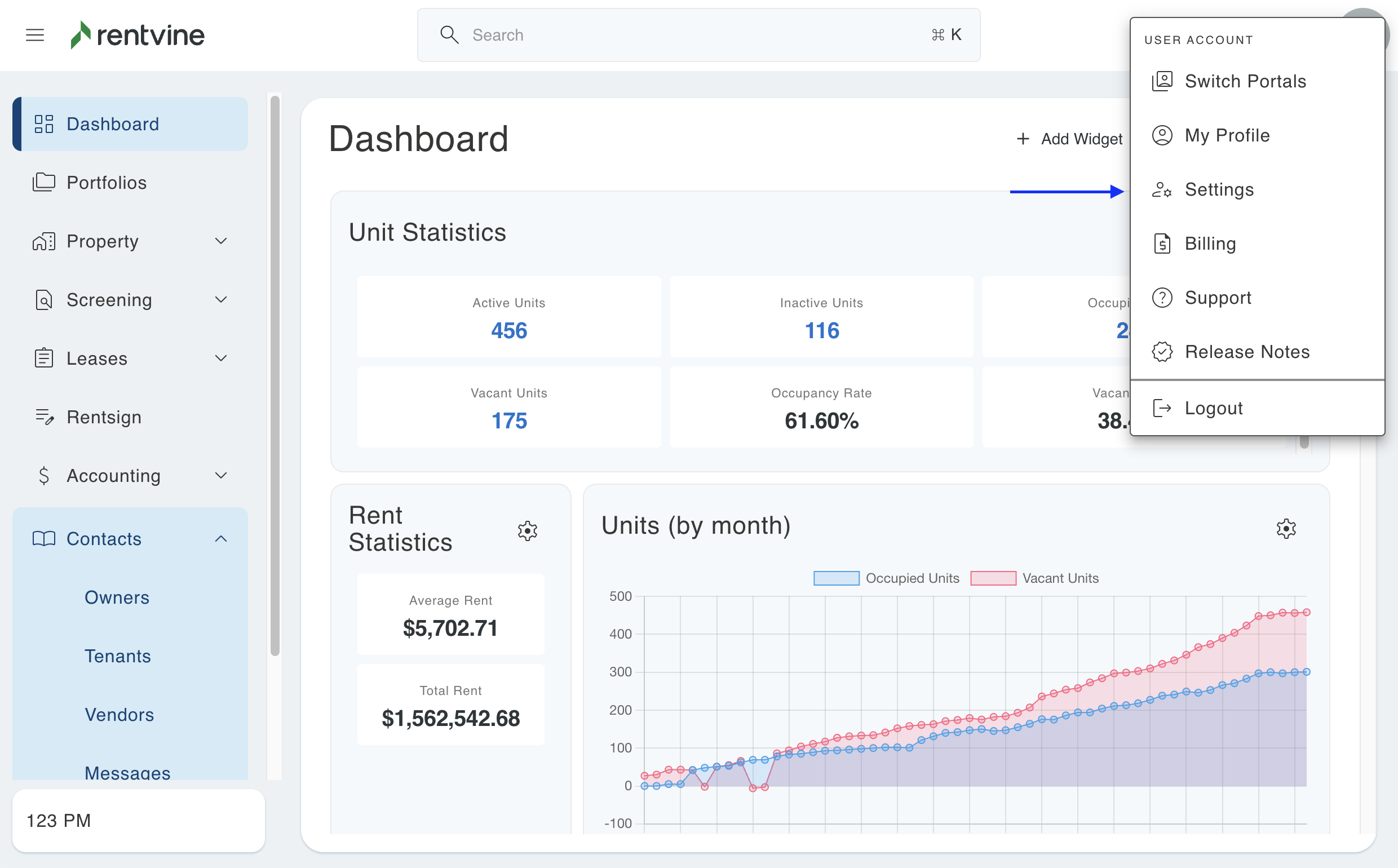1398x868 pixels.
Task: Expand the Screening section chevron
Action: click(x=221, y=300)
